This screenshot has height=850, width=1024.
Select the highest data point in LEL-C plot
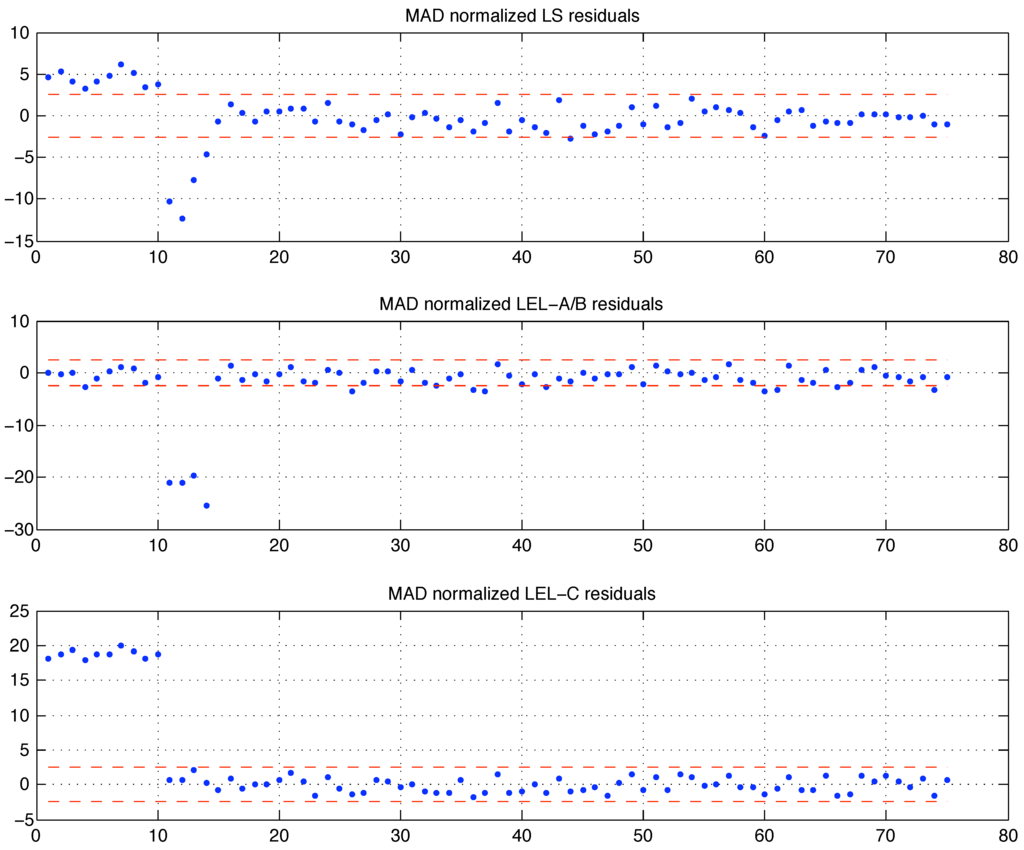pos(121,646)
